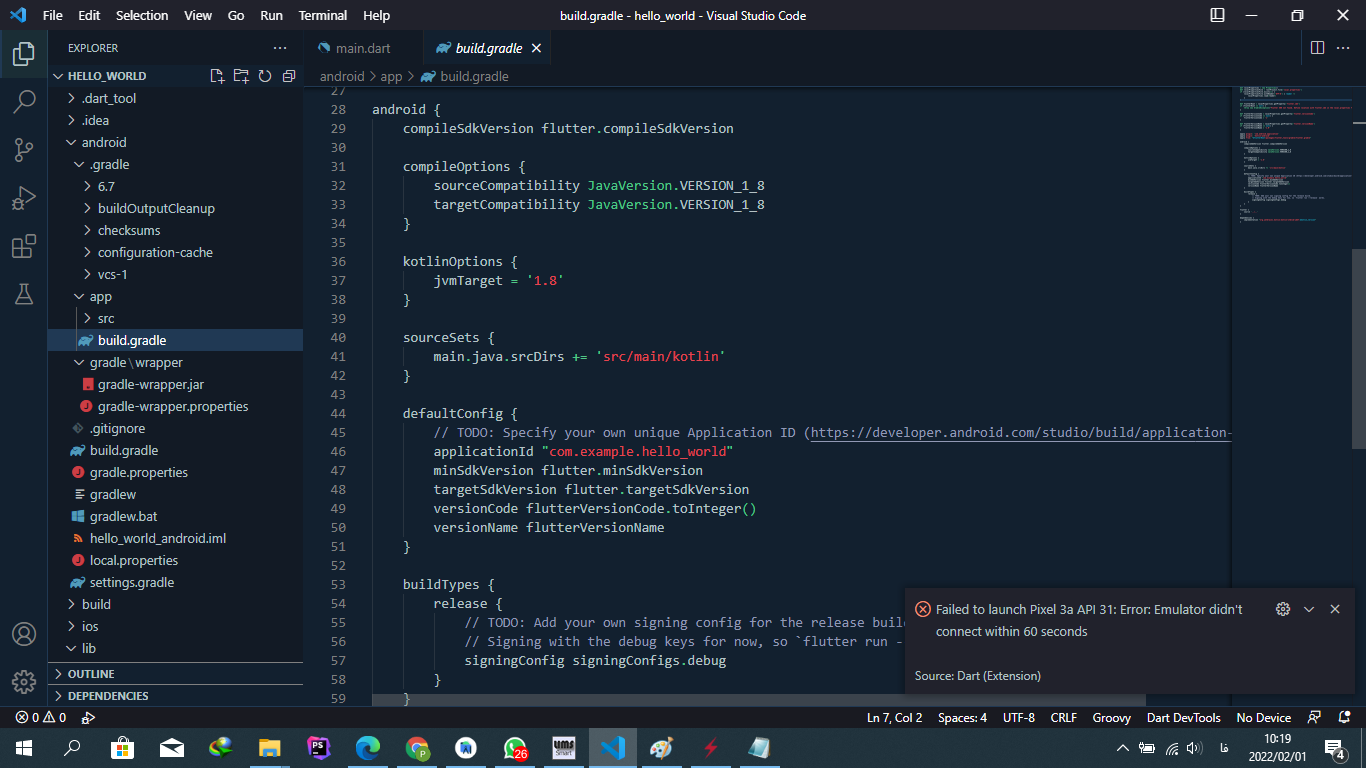Change line endings via CRLF
Image resolution: width=1366 pixels, height=768 pixels.
tap(1064, 718)
